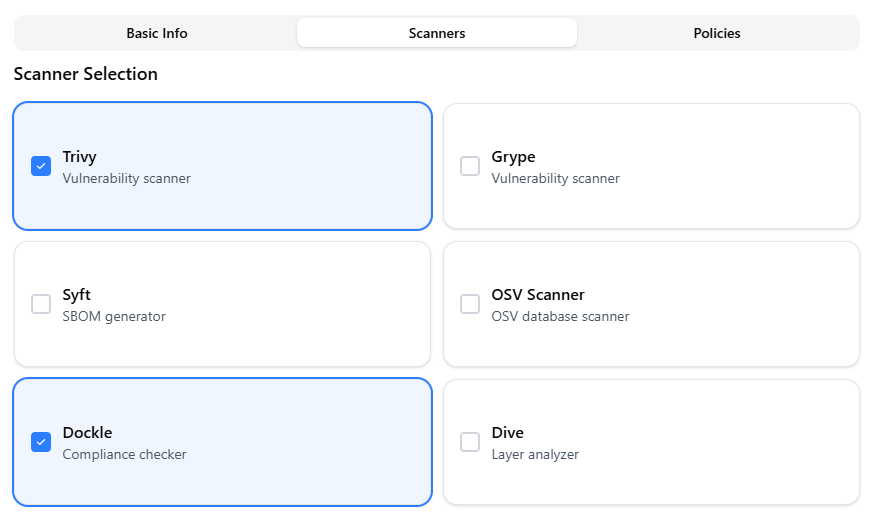Viewport: 871px width, 513px height.
Task: Click the Trivy card title
Action: 79,157
